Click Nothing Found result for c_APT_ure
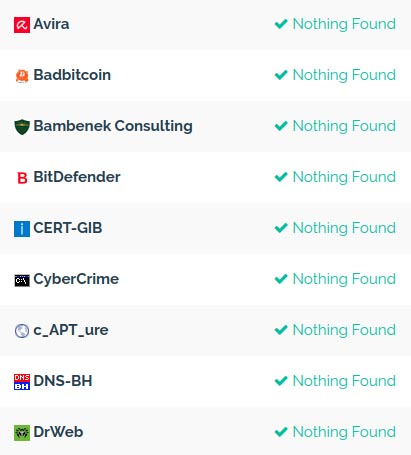This screenshot has height=455, width=411. 344,330
